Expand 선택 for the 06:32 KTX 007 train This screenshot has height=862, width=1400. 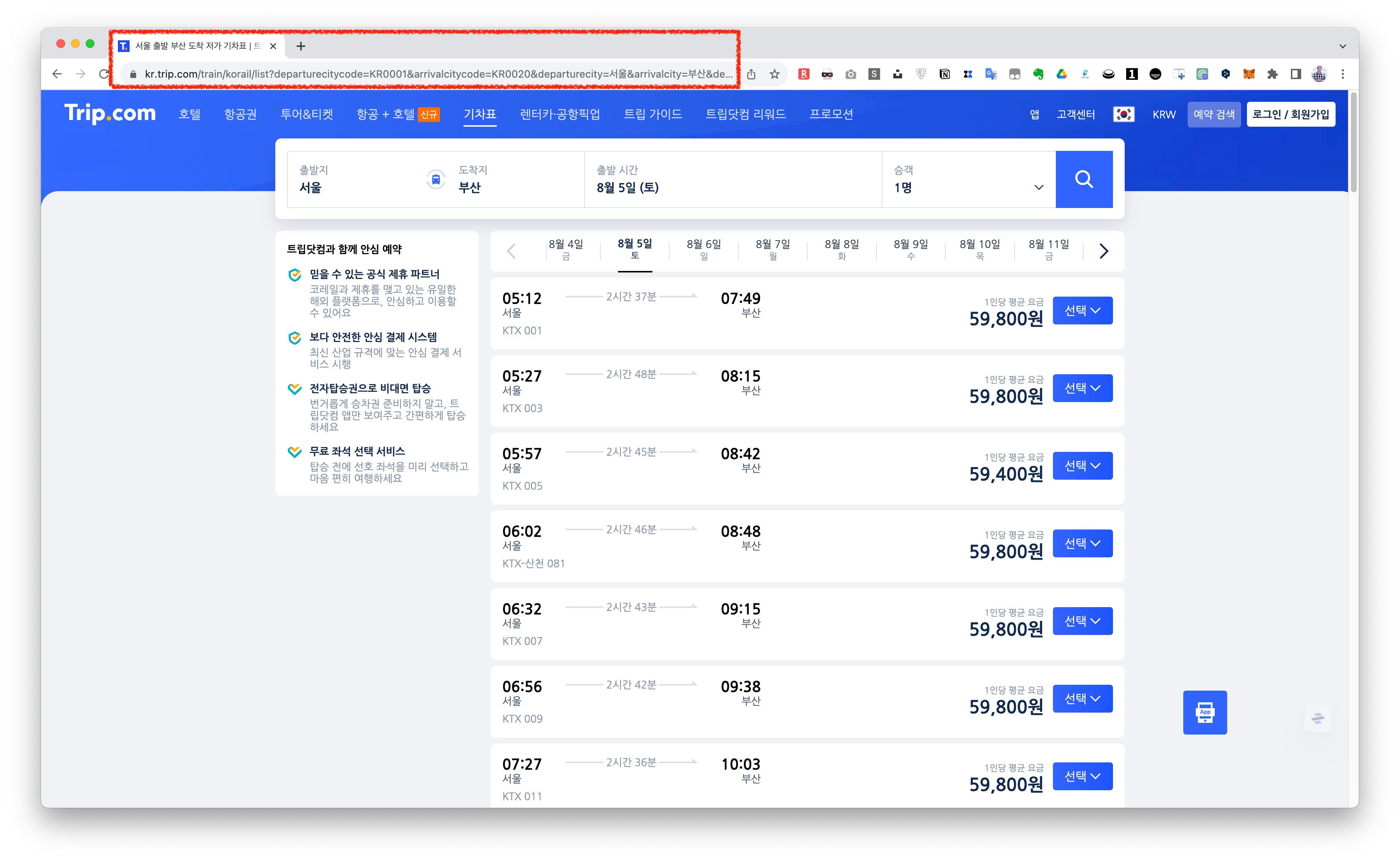(x=1082, y=620)
